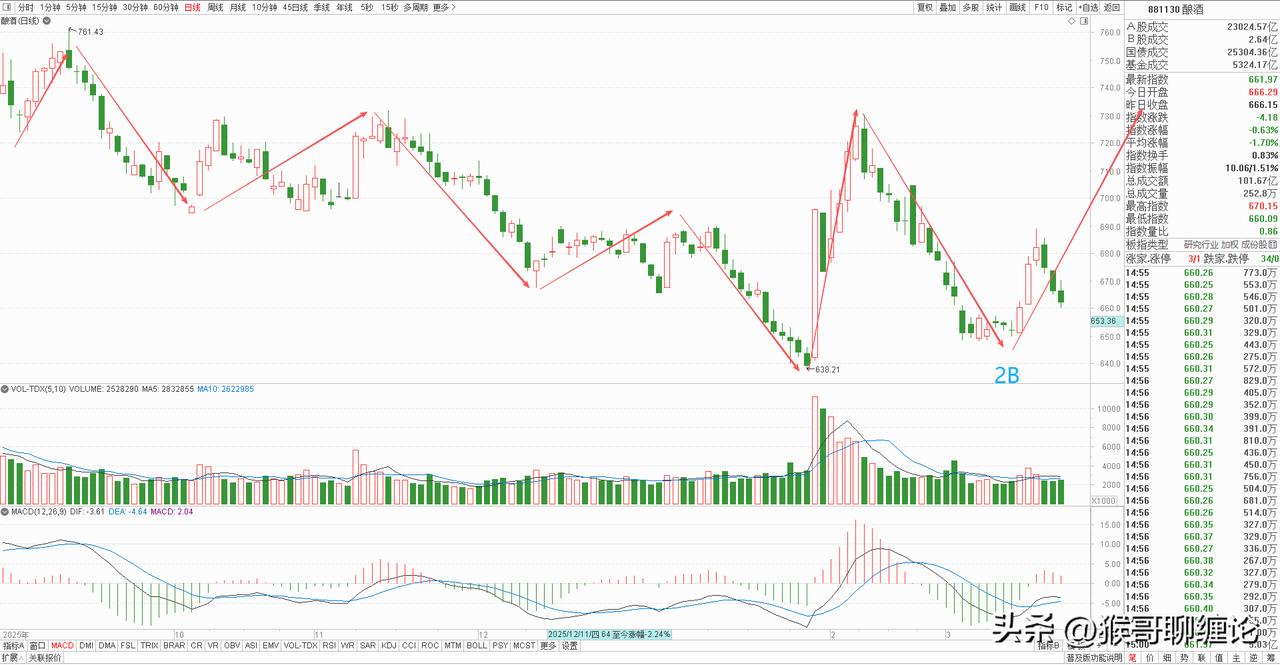Select the TRIX indicator tab
The width and height of the screenshot is (1280, 665).
pos(149,645)
